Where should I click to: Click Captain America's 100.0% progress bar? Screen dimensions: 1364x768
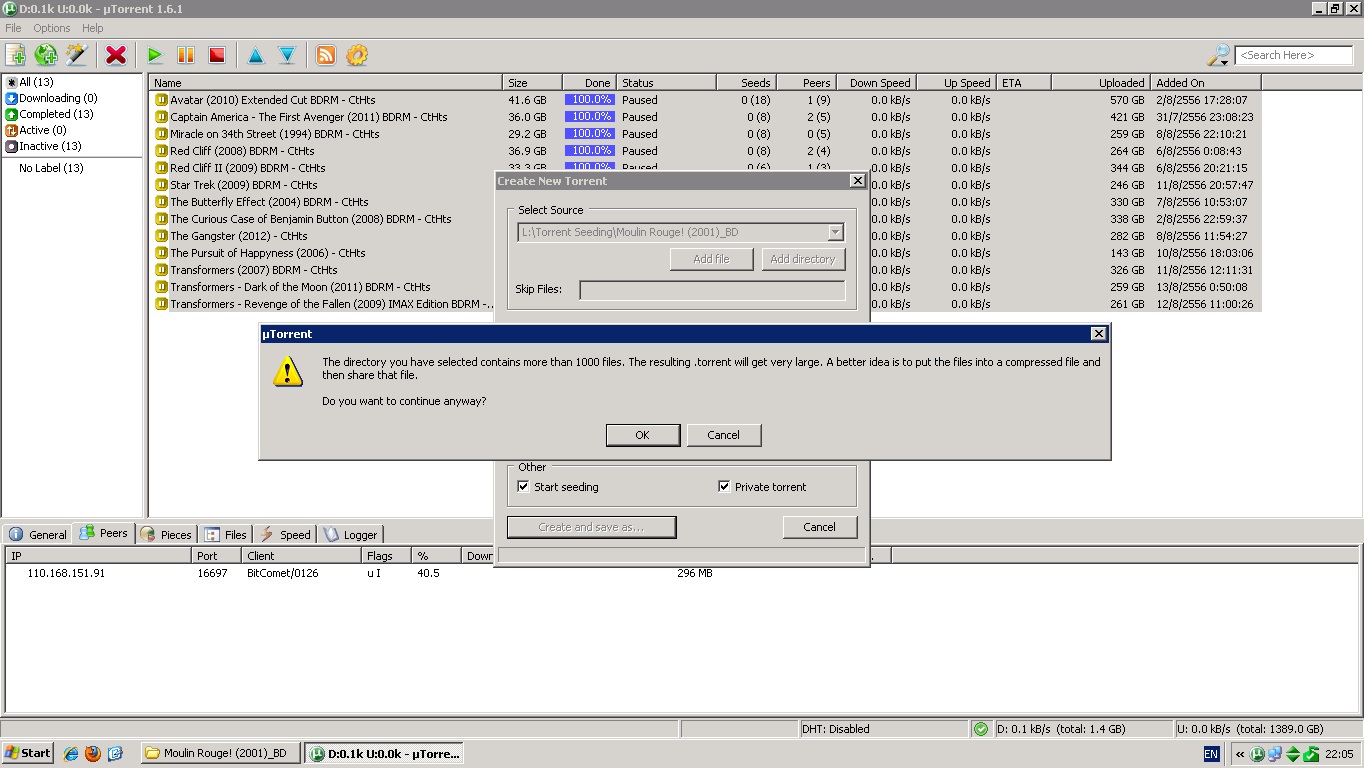(589, 117)
